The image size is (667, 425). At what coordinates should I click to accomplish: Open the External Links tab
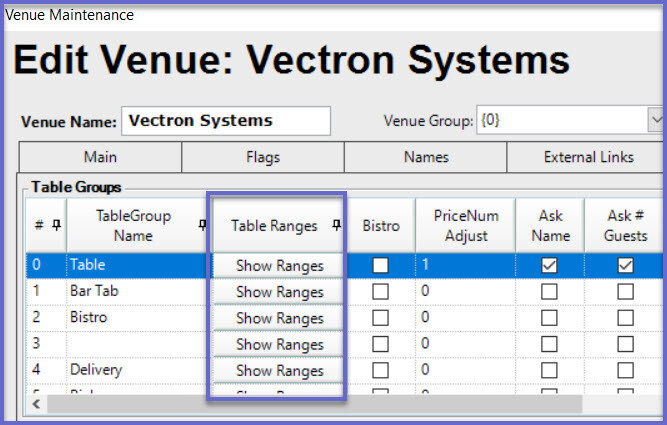(x=586, y=157)
